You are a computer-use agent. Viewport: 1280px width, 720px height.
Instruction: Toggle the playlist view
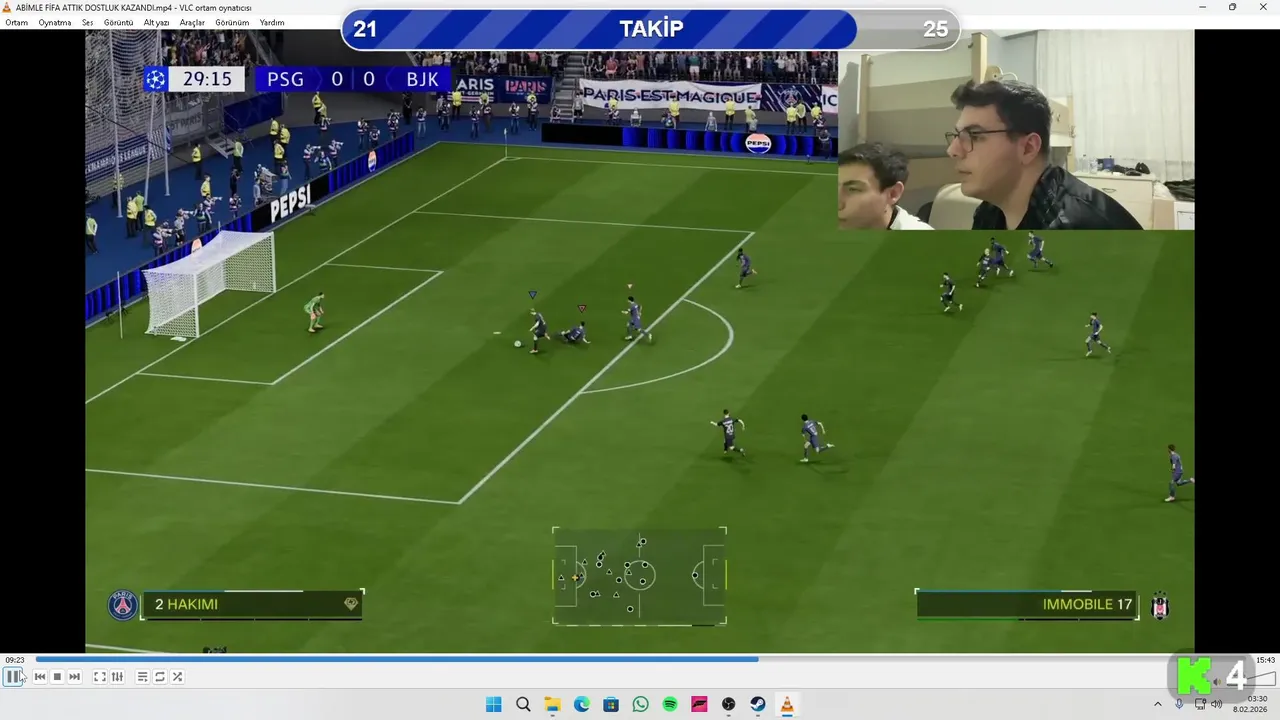click(142, 677)
